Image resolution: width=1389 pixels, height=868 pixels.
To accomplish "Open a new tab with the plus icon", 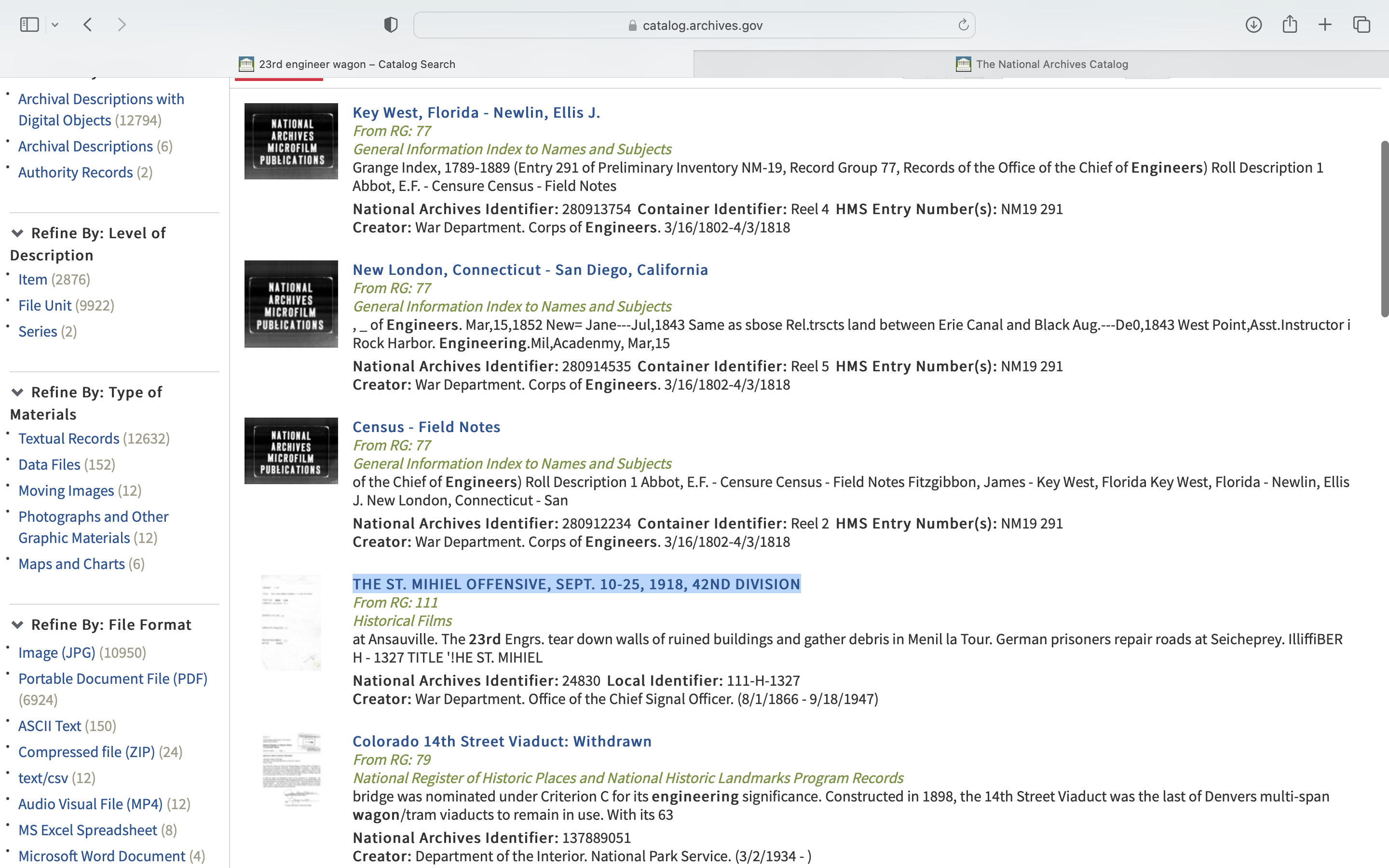I will pos(1325,25).
